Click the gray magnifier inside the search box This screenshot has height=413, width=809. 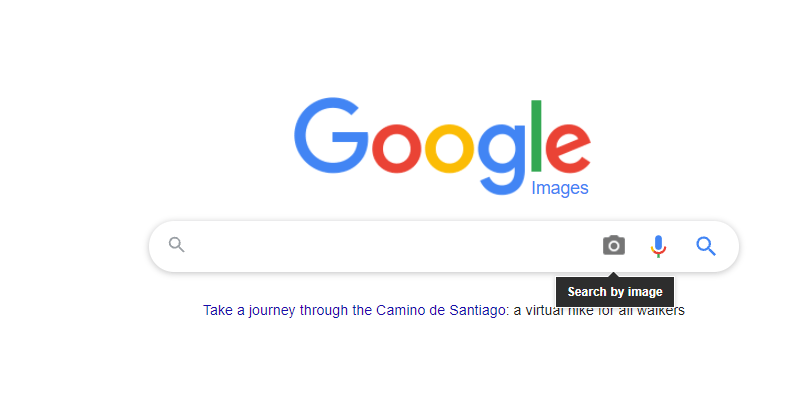(x=176, y=245)
